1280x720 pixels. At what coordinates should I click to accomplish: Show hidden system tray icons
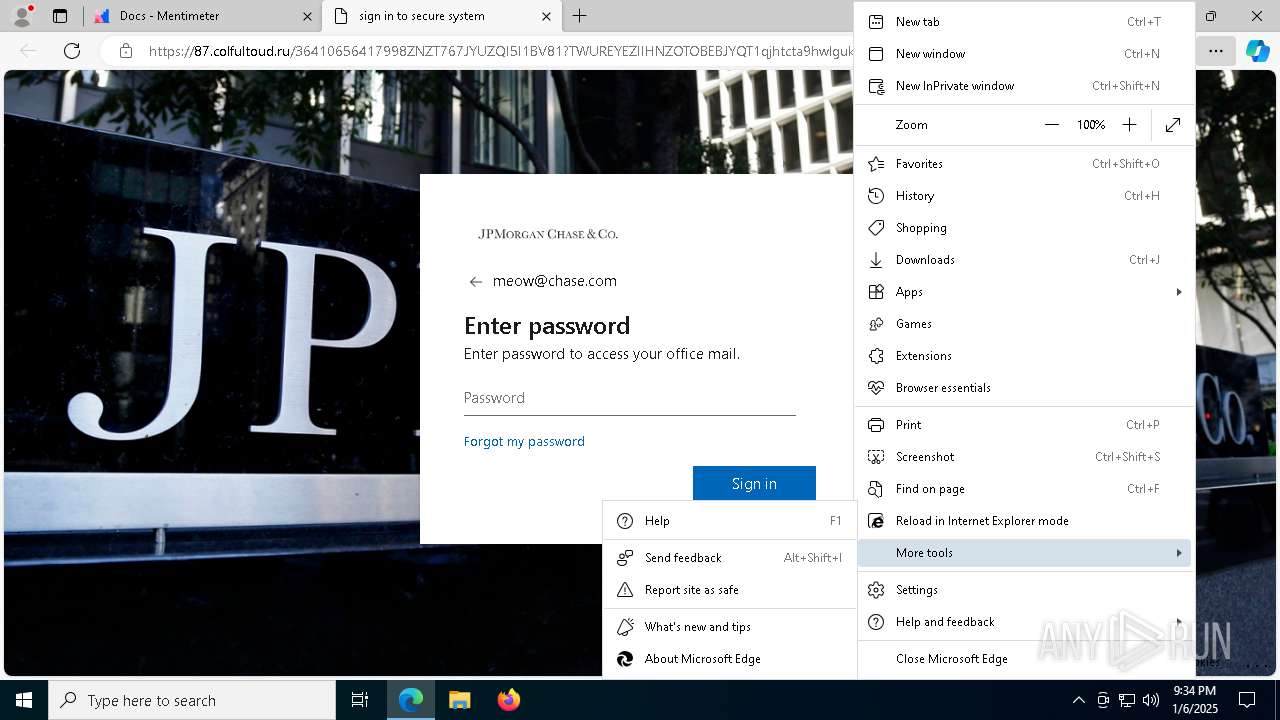click(x=1078, y=700)
